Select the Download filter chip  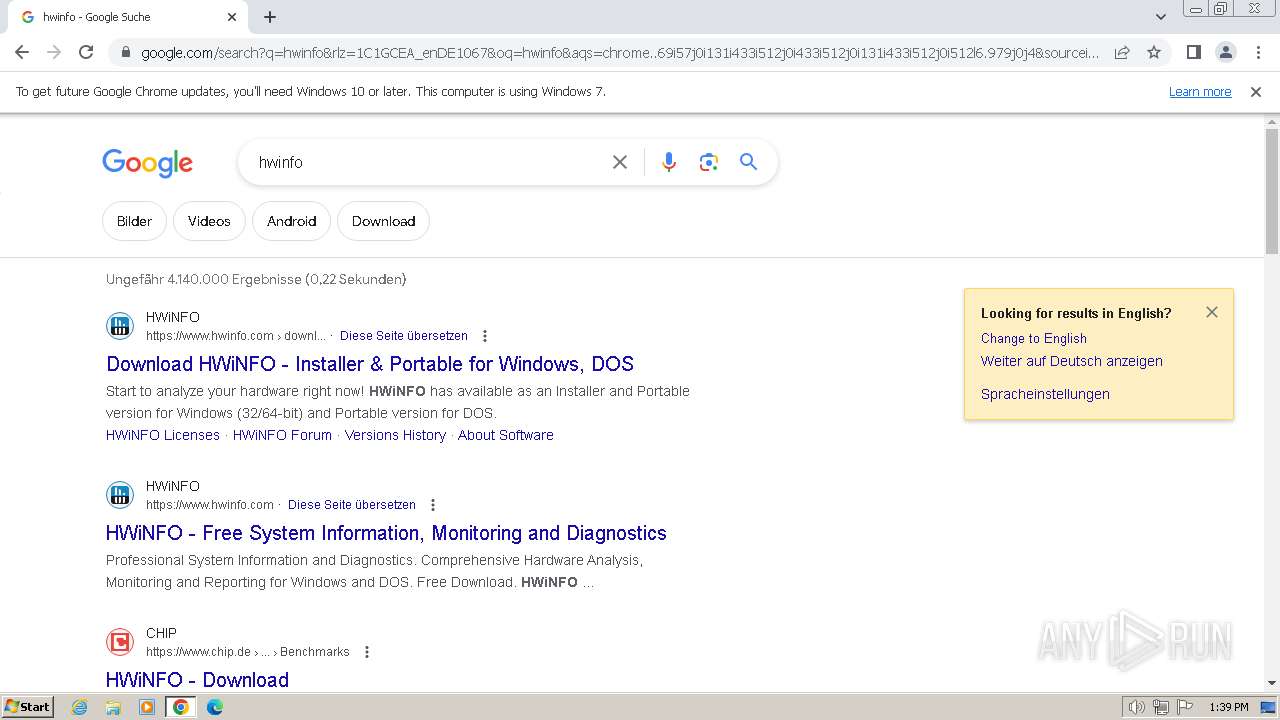[383, 221]
